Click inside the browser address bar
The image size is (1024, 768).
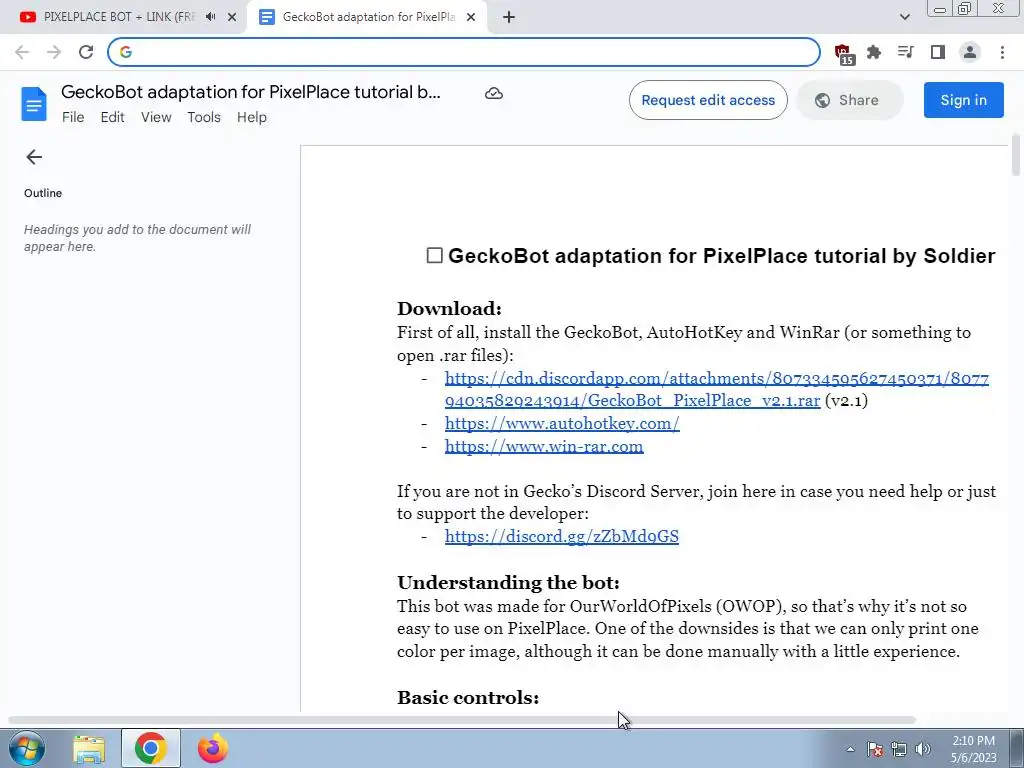pyautogui.click(x=464, y=52)
